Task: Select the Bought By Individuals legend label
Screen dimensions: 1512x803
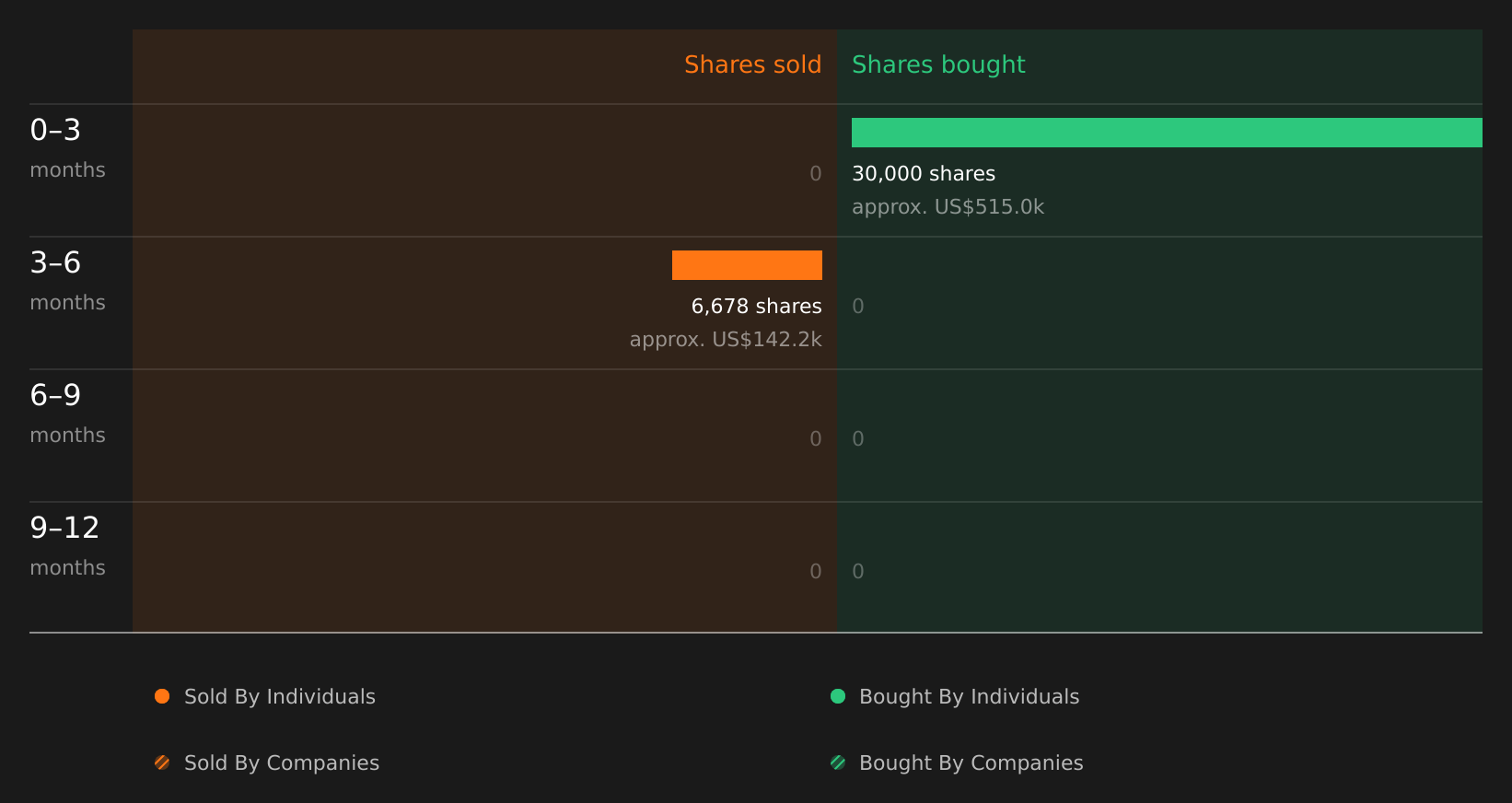Action: [969, 697]
